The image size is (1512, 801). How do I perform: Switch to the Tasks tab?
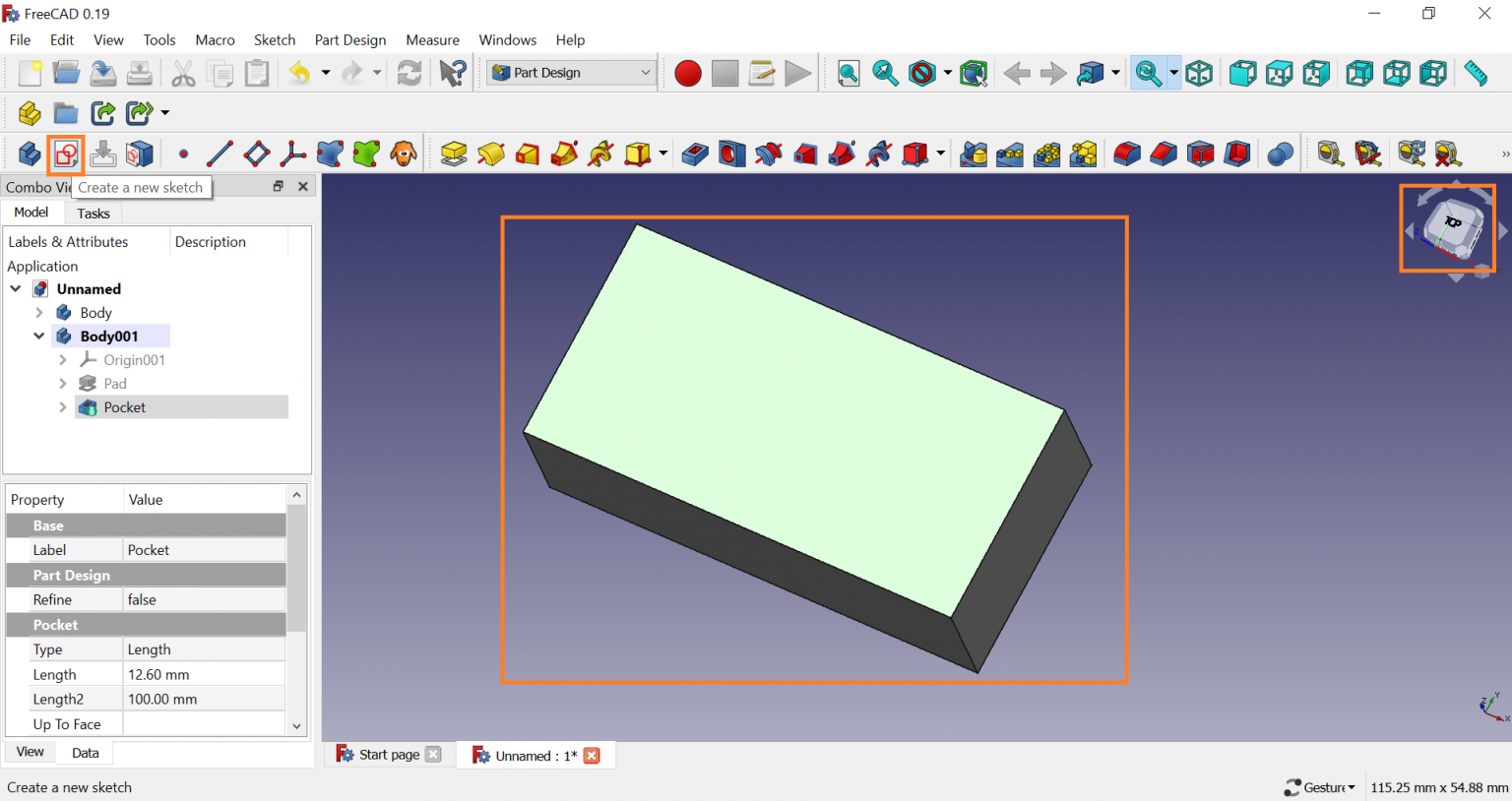point(94,214)
